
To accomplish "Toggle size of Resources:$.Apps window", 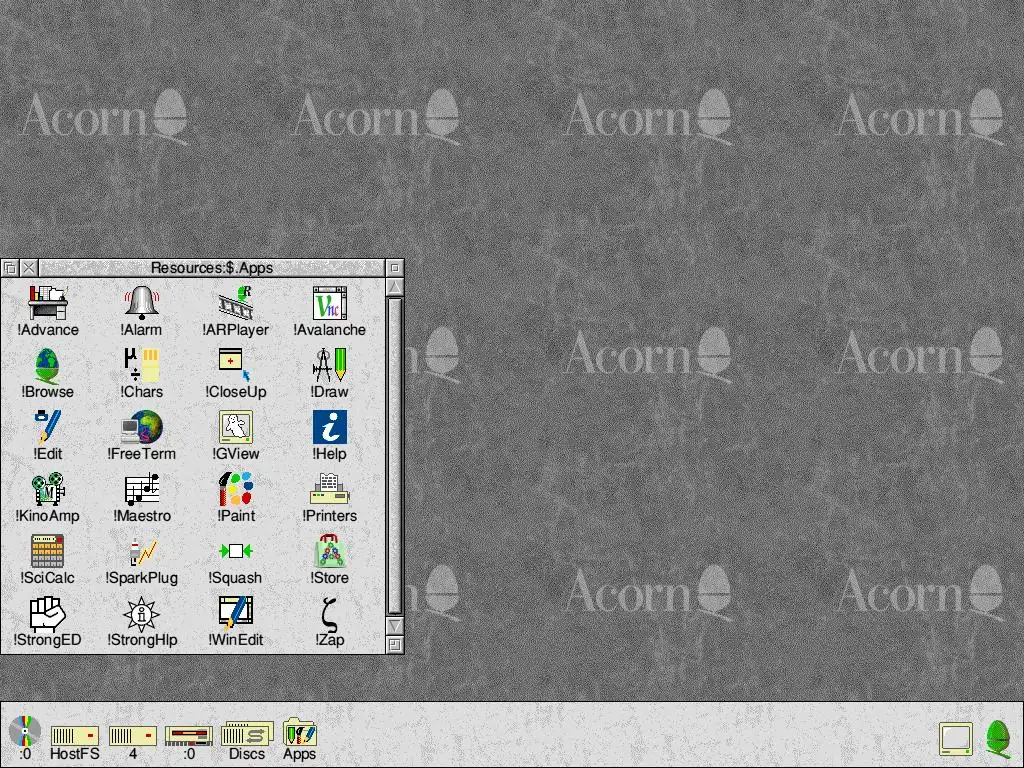I will 394,268.
